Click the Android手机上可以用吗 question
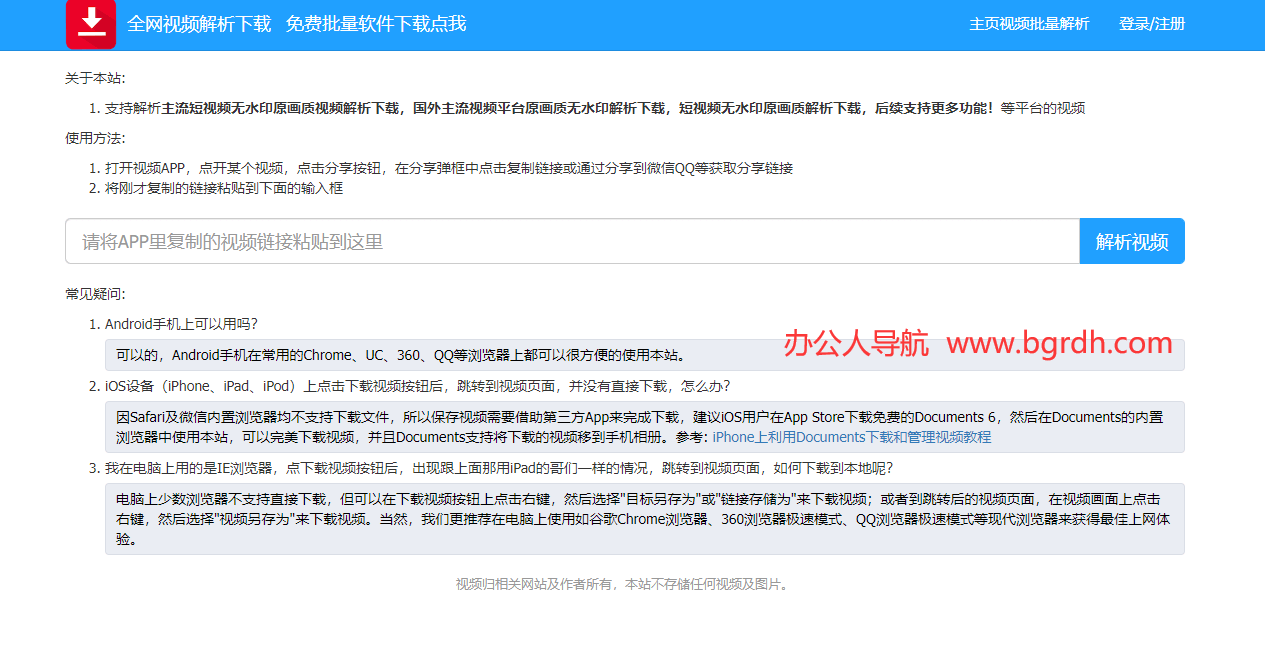Viewport: 1265px width, 671px height. (181, 324)
